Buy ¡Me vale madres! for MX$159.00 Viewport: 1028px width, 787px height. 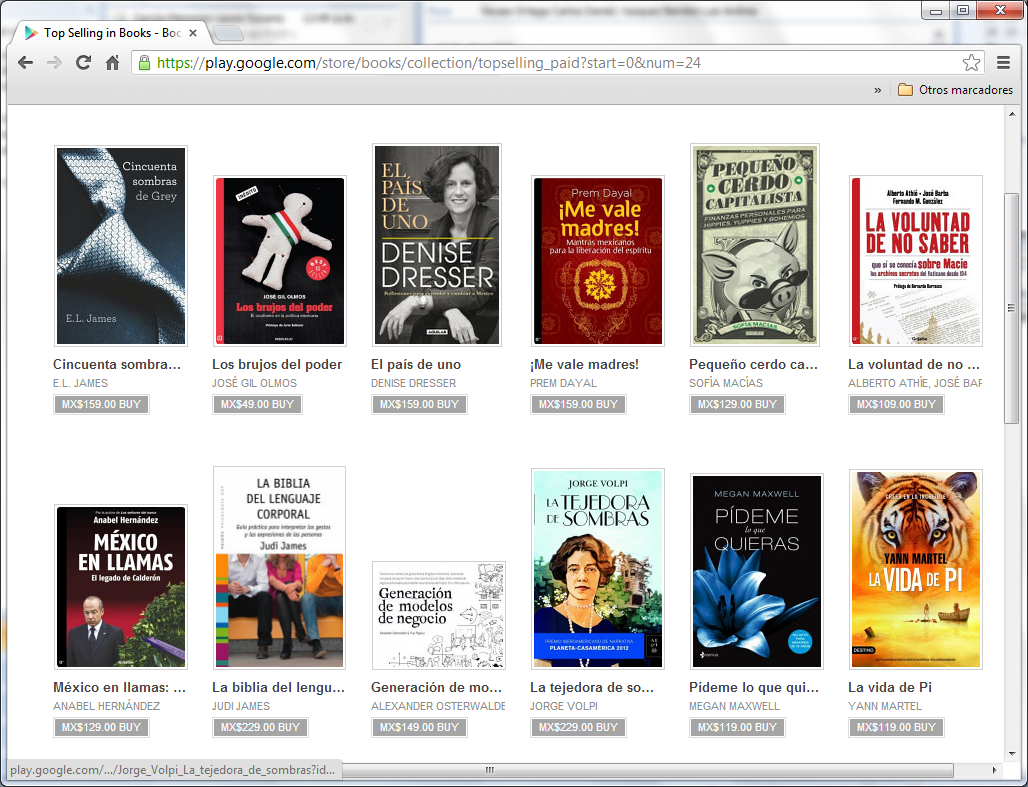[578, 405]
